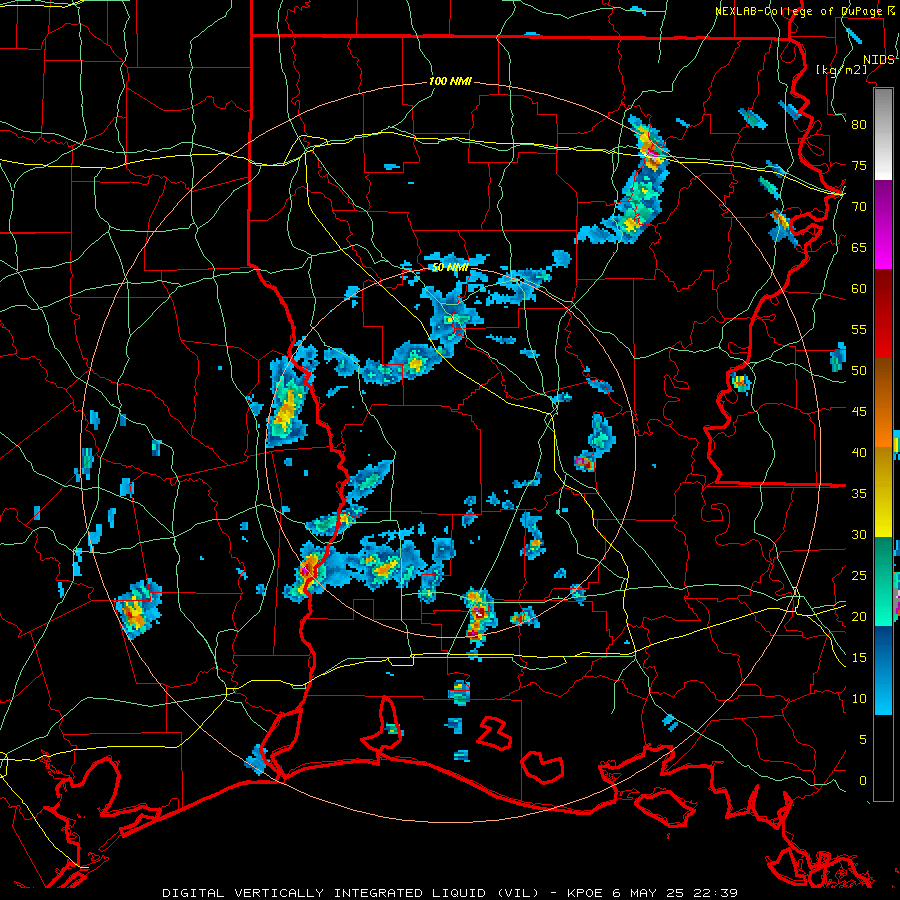
Task: Click the bottom VIL product title caption
Action: pos(449,893)
